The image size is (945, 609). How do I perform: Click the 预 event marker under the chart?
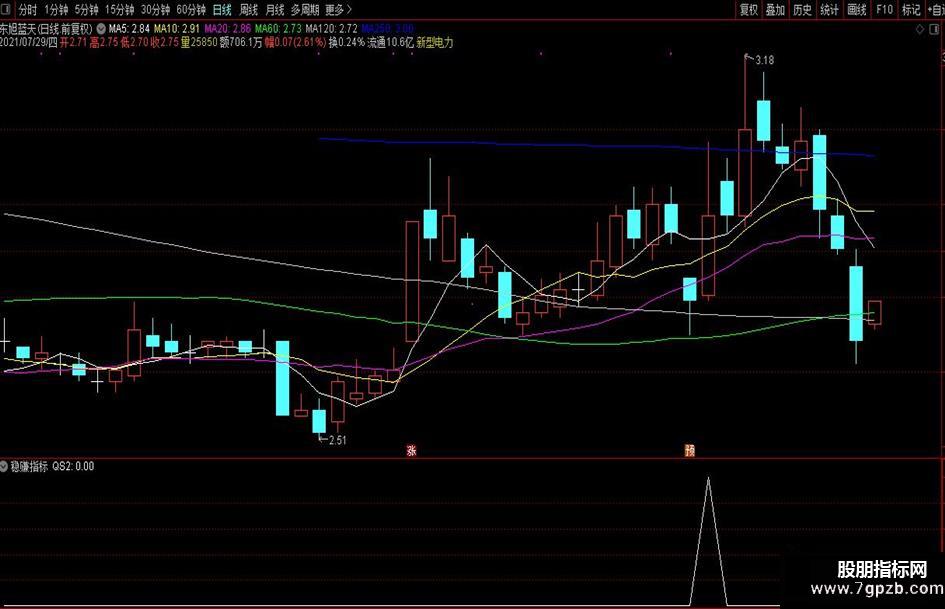pyautogui.click(x=689, y=450)
